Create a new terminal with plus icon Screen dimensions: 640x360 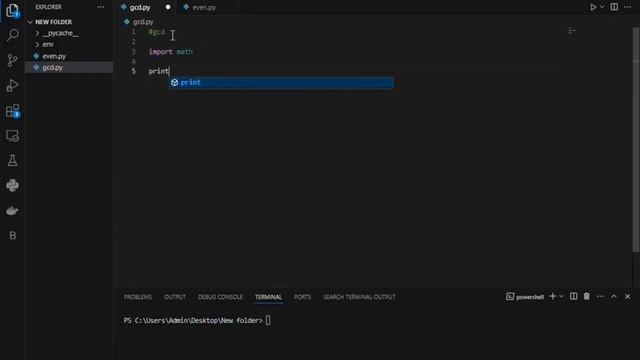point(552,296)
